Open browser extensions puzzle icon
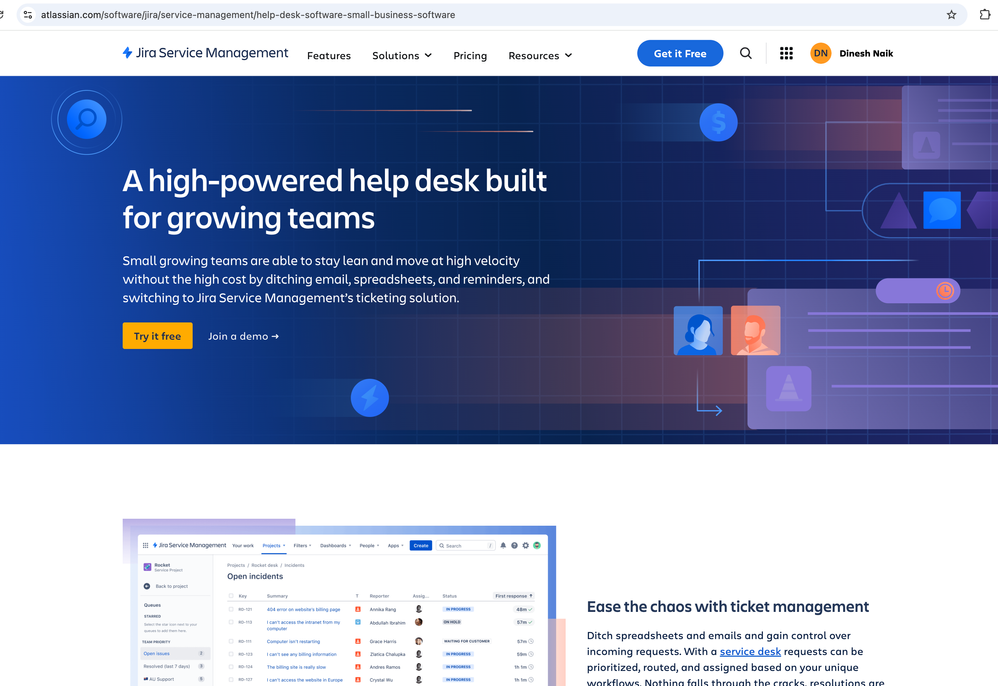 click(985, 15)
